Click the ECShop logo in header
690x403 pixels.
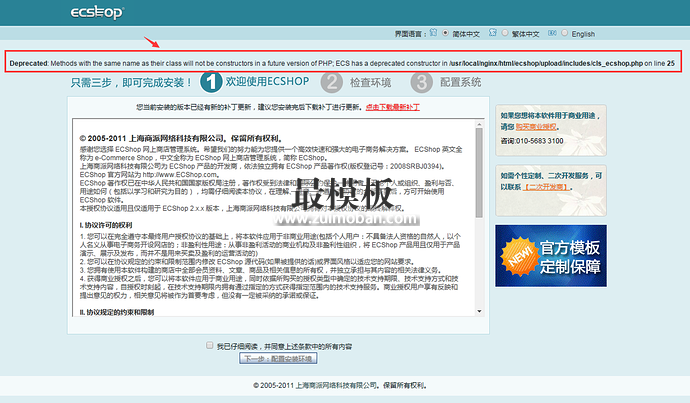(x=97, y=12)
